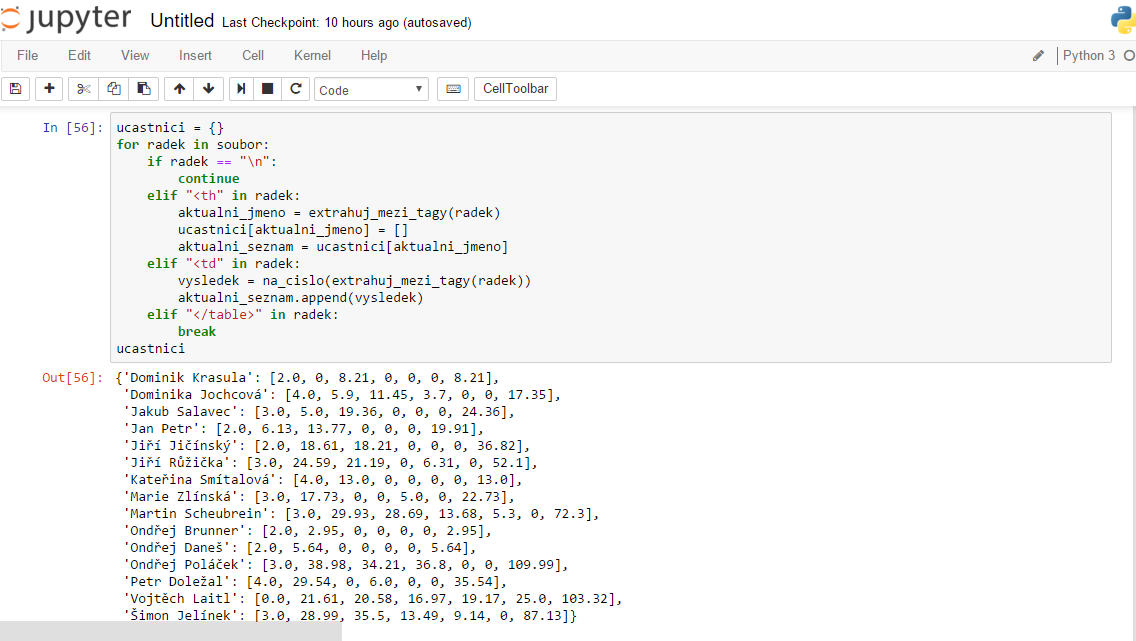This screenshot has width=1136, height=641.
Task: Click the Jupyter logo
Action: pos(66,20)
